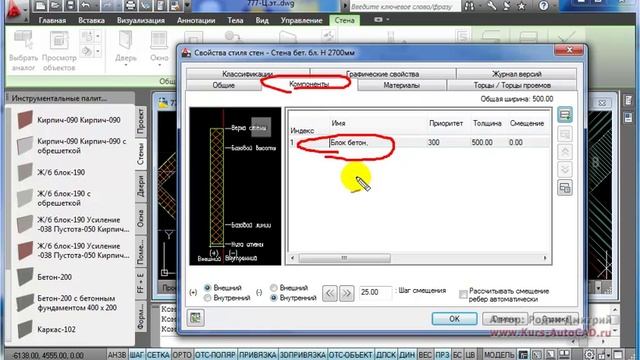Click the lock icon in the status bar

[603, 355]
